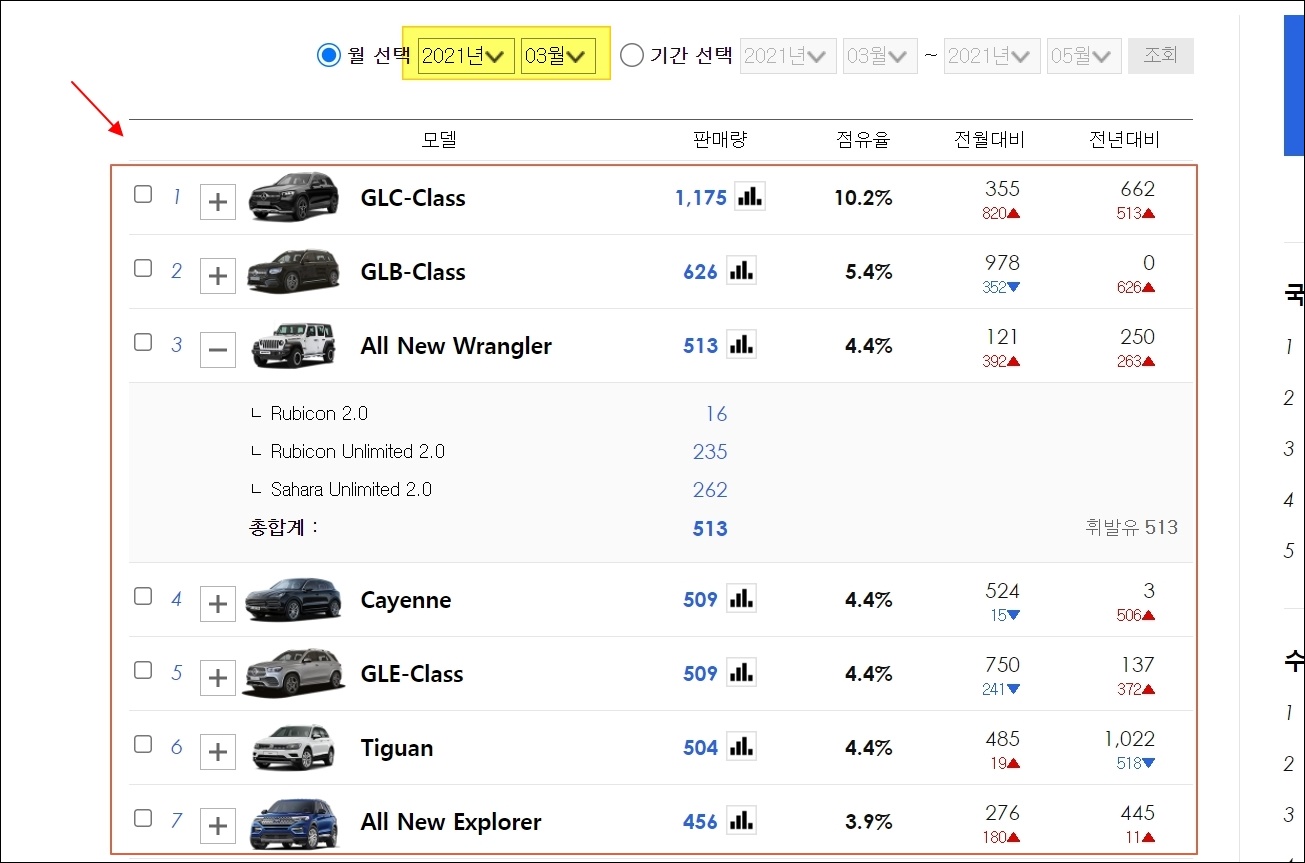Check the GLC-Class row checkbox
This screenshot has height=863, width=1305.
[x=143, y=194]
